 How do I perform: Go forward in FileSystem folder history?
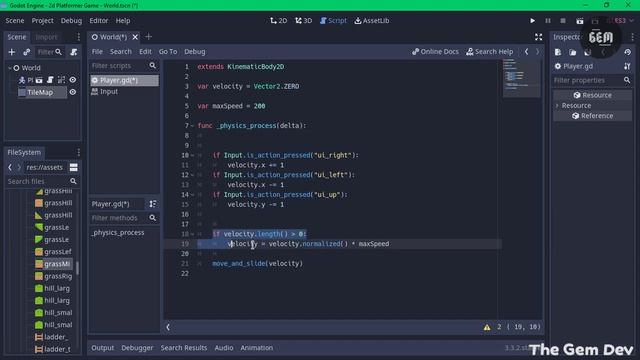[x=18, y=167]
